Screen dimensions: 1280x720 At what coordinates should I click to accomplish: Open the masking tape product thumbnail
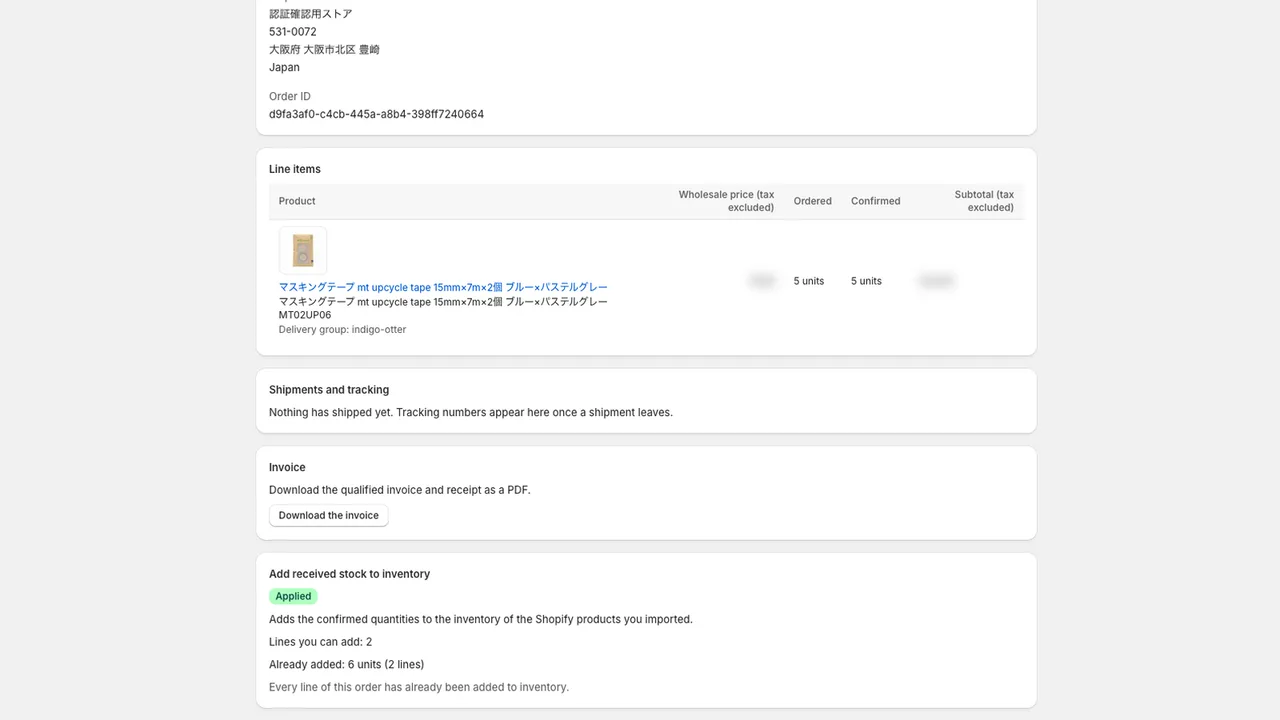(303, 250)
